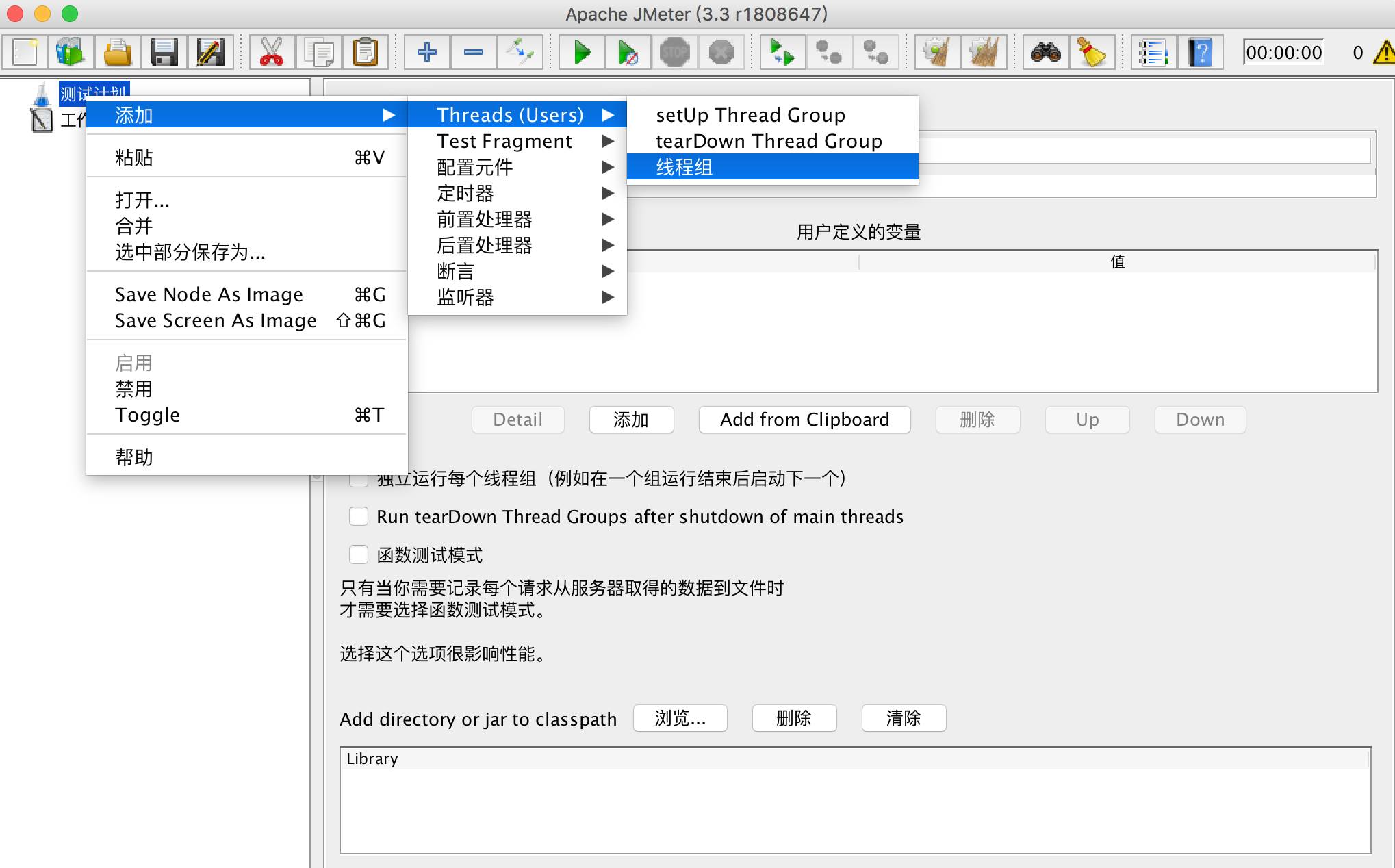
Task: Toggle Run tearDown Thread Groups checkbox
Action: pos(359,516)
